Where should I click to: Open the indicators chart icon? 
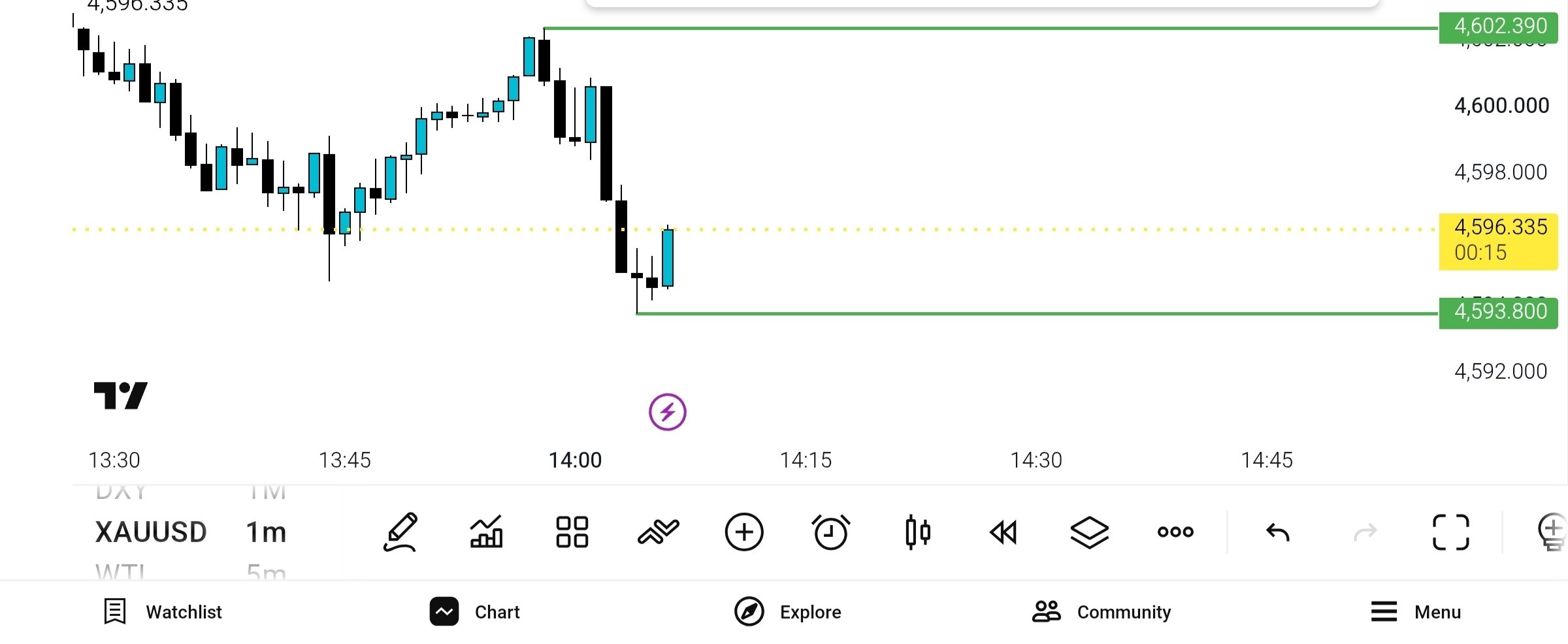[486, 532]
